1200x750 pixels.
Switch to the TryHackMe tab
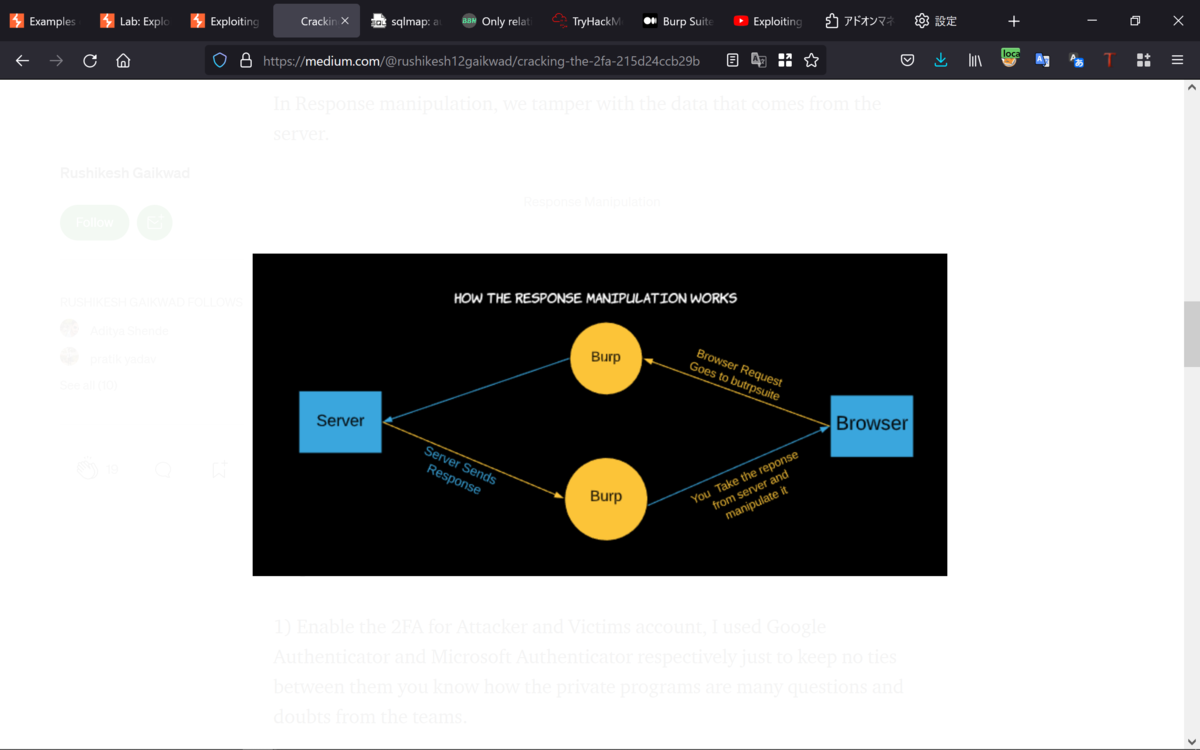[x=587, y=21]
